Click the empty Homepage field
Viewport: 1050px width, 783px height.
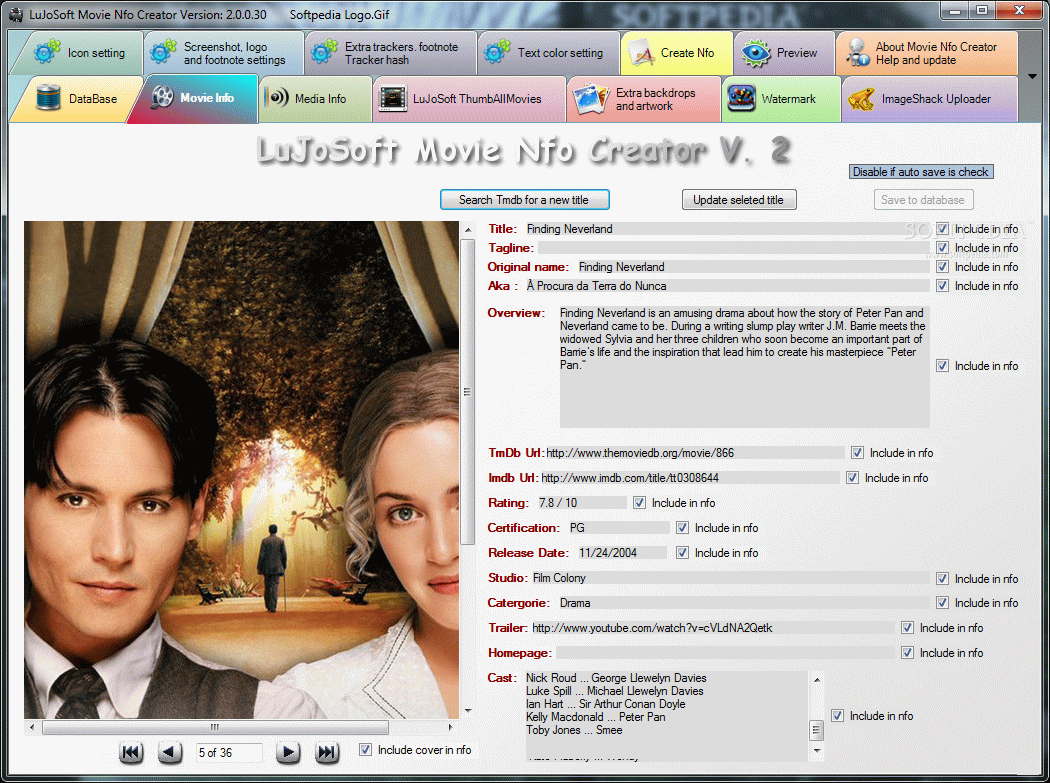point(725,652)
